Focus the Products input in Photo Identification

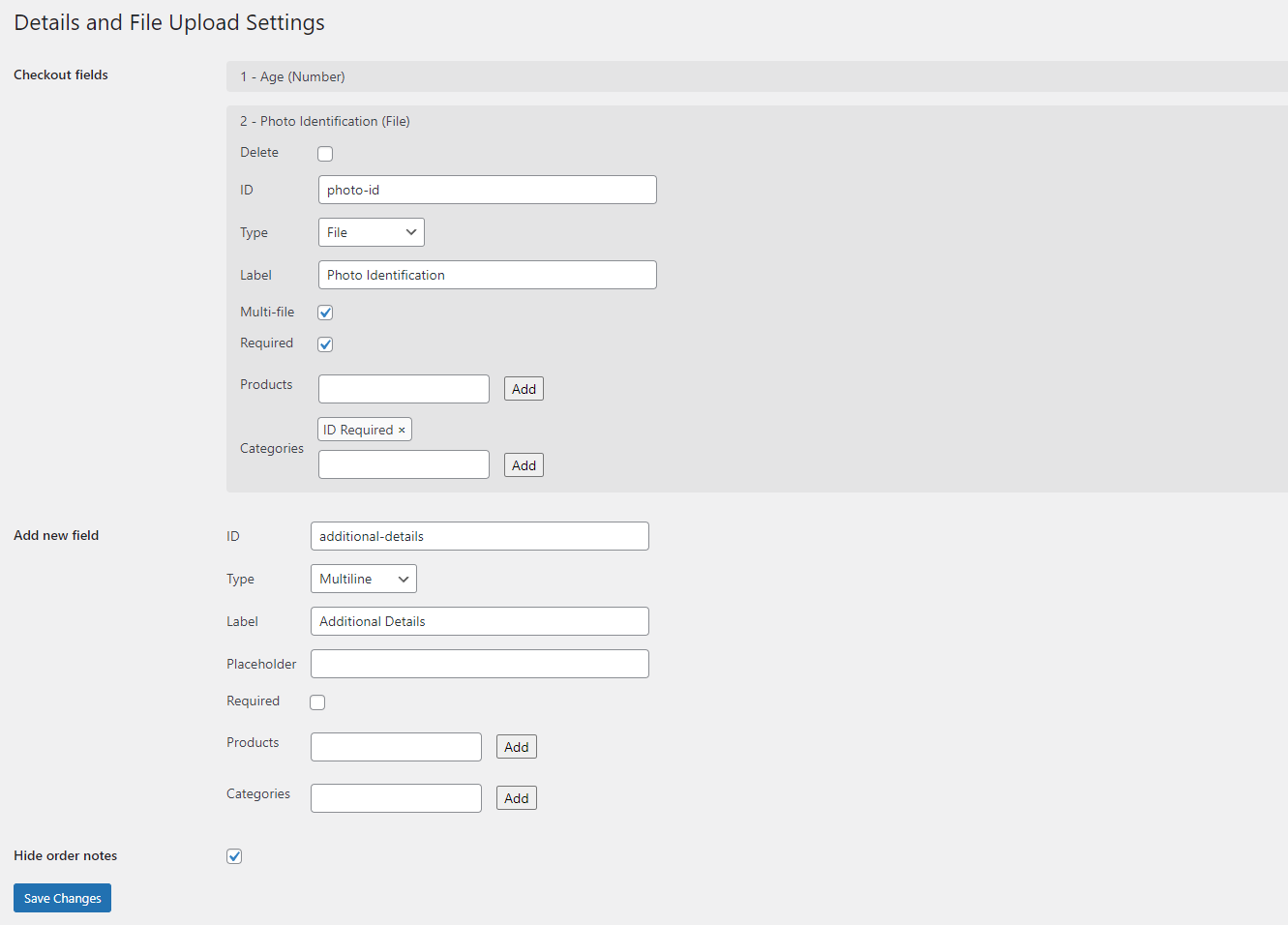(404, 389)
